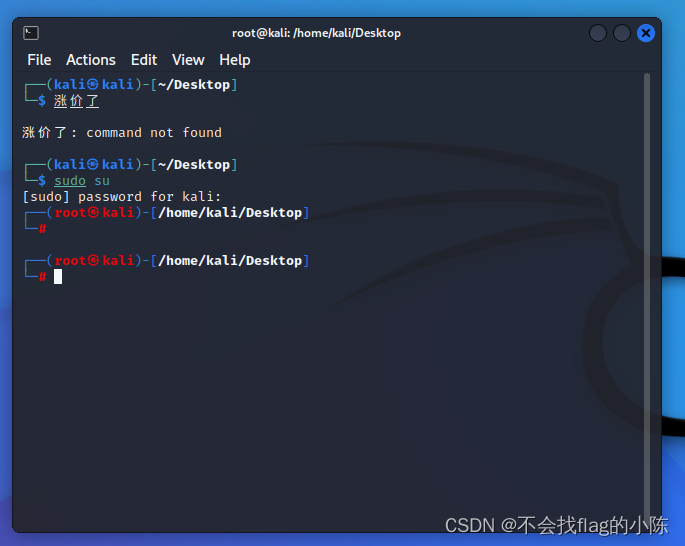Close the terminal with the blue X button
This screenshot has width=685, height=546.
pyautogui.click(x=646, y=33)
